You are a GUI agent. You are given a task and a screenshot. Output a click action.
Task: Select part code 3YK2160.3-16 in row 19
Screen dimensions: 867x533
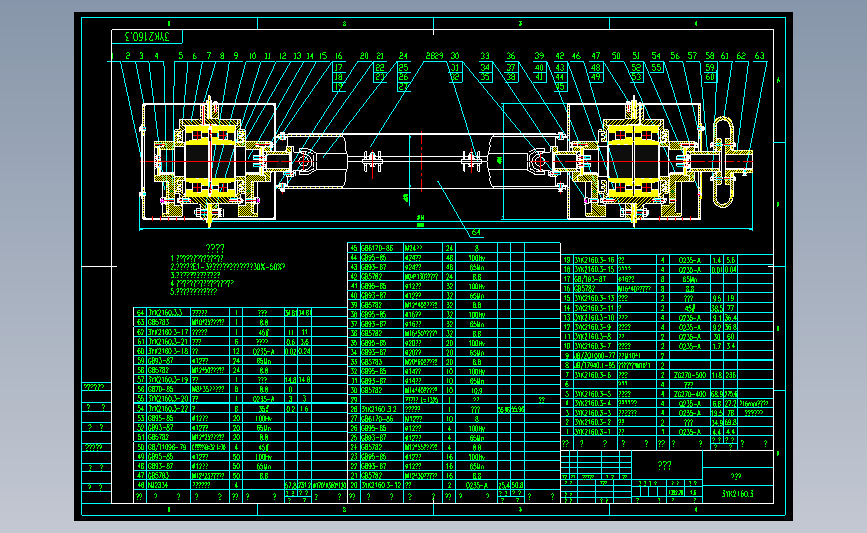[x=594, y=260]
